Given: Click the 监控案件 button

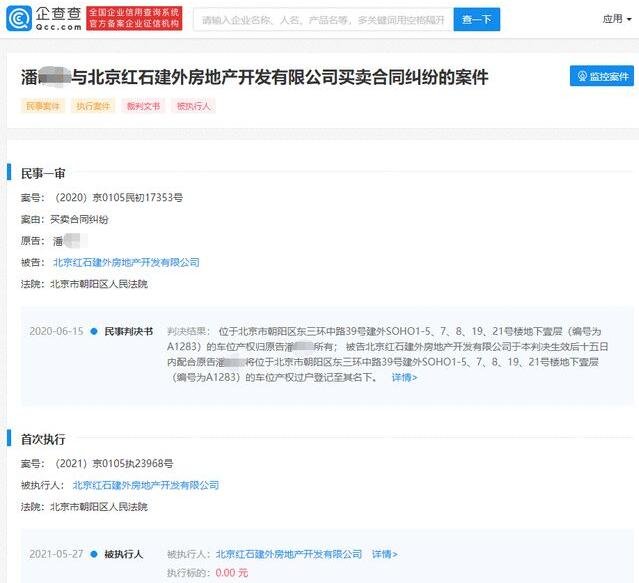Looking at the screenshot, I should 602,76.
